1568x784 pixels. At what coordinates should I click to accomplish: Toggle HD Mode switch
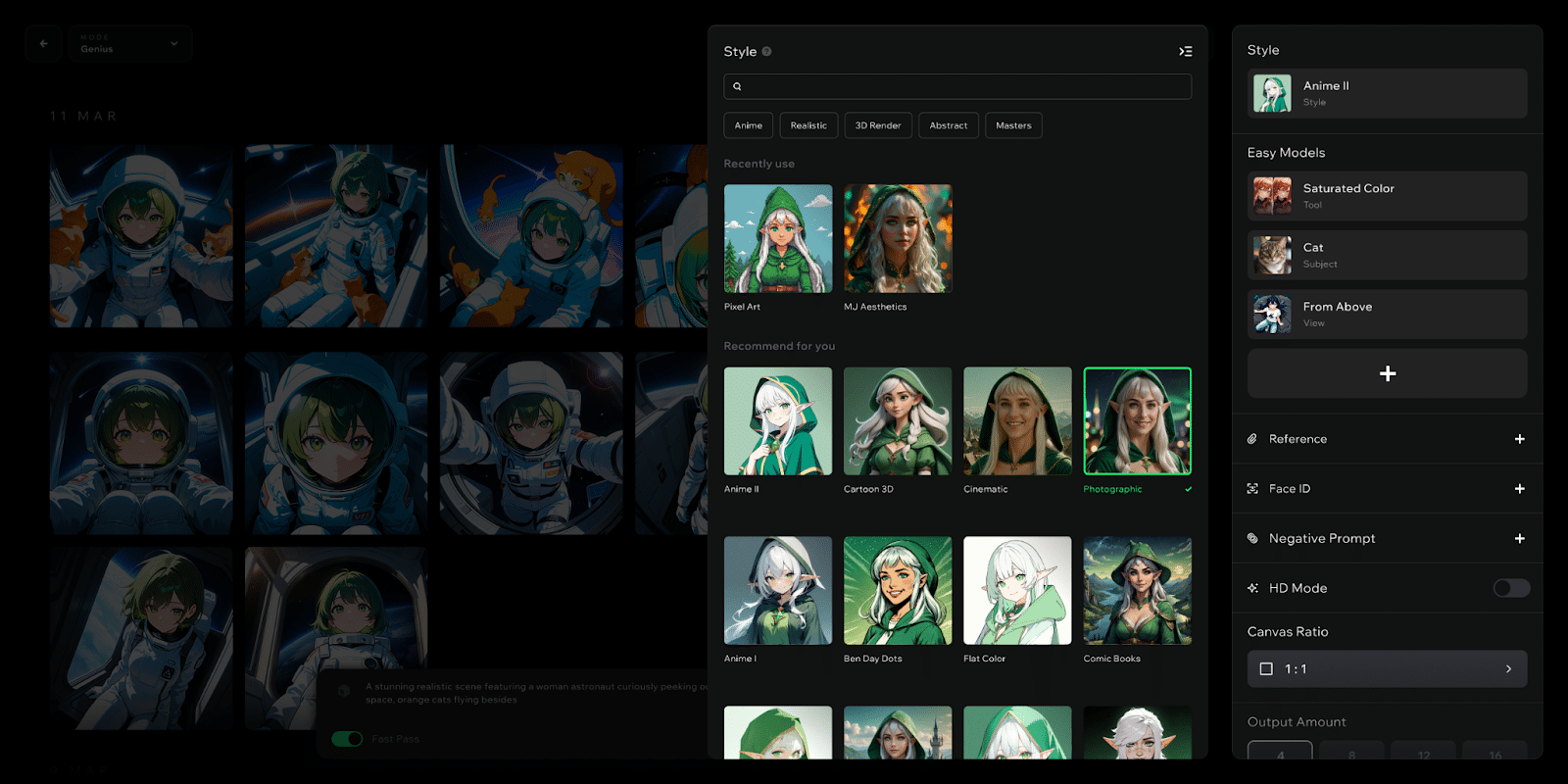click(x=1511, y=588)
